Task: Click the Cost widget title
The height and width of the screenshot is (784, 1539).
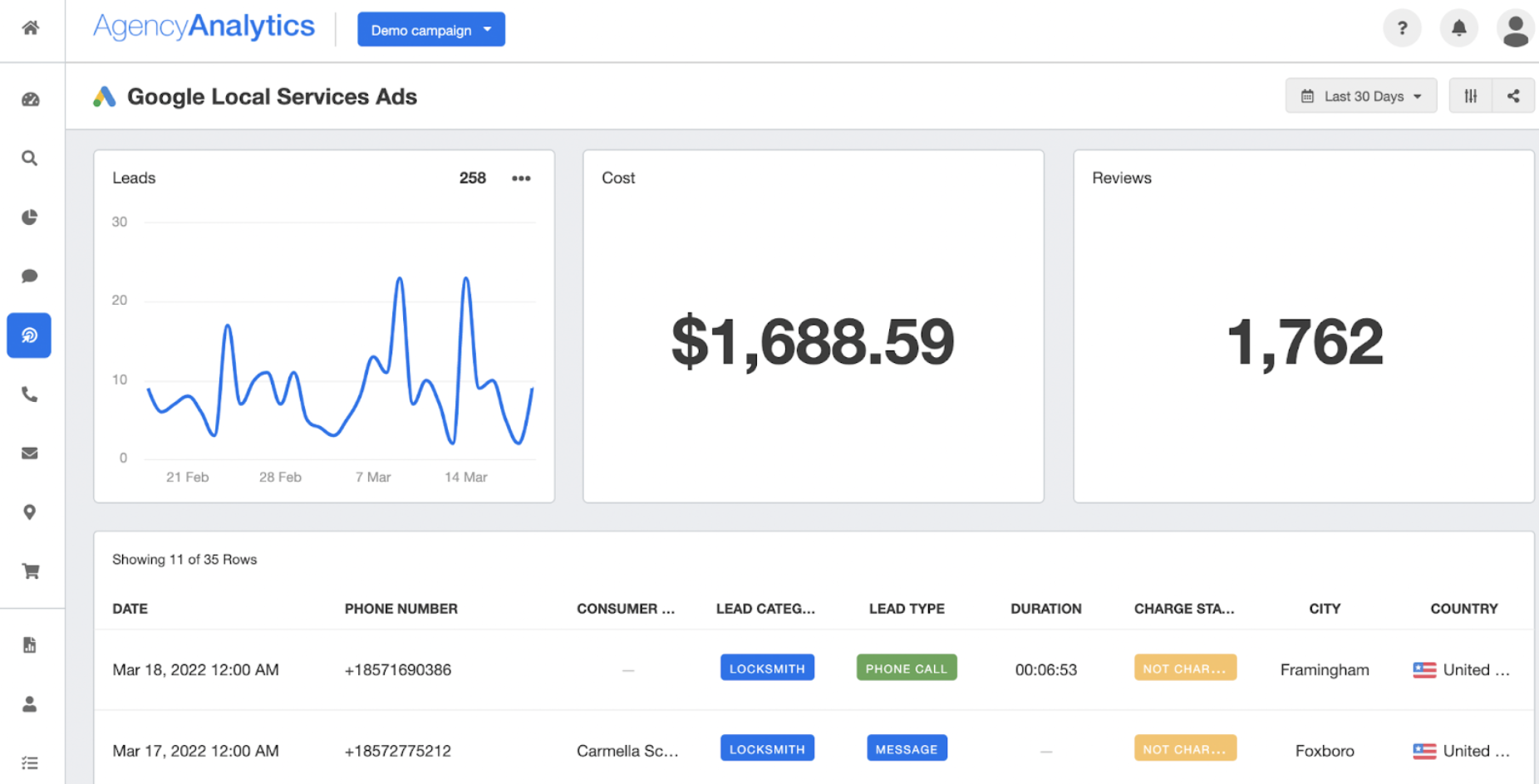Action: (618, 178)
